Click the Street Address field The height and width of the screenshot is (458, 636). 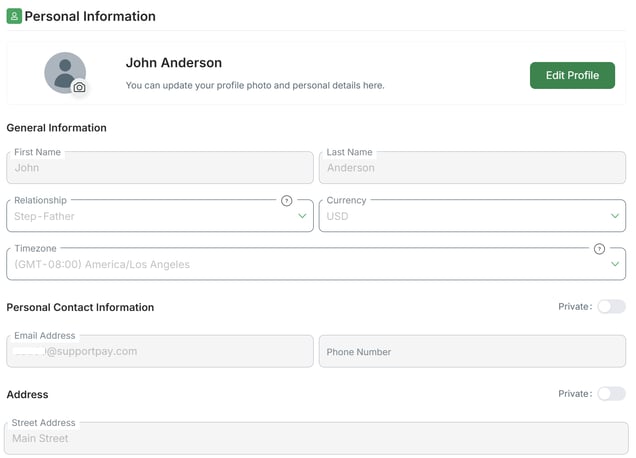click(316, 438)
